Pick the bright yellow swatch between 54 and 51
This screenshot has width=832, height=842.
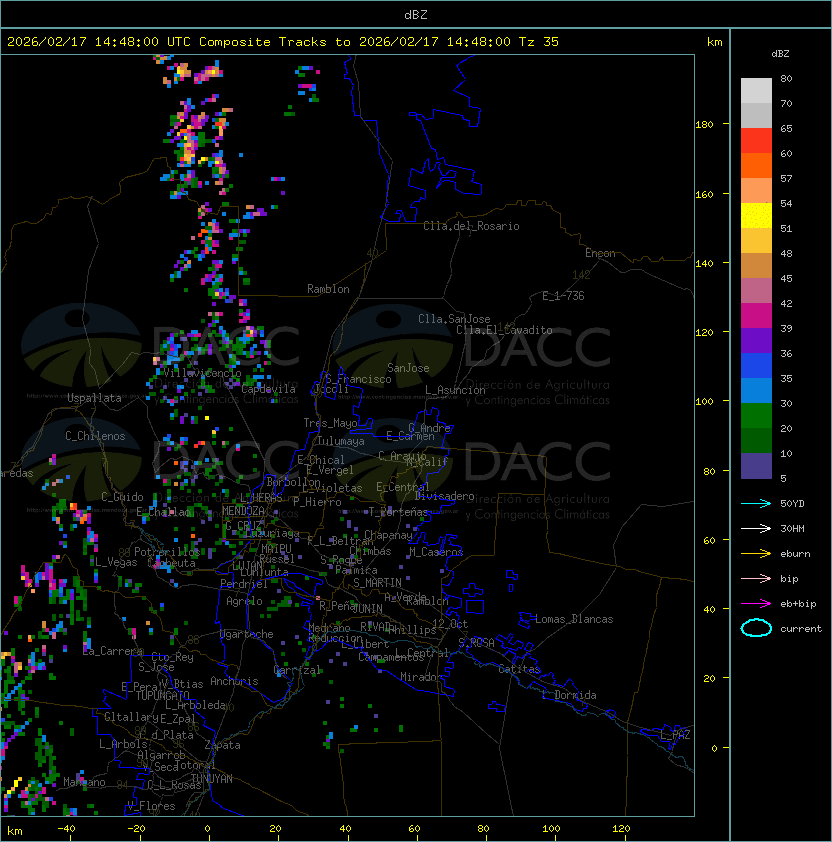[x=756, y=215]
